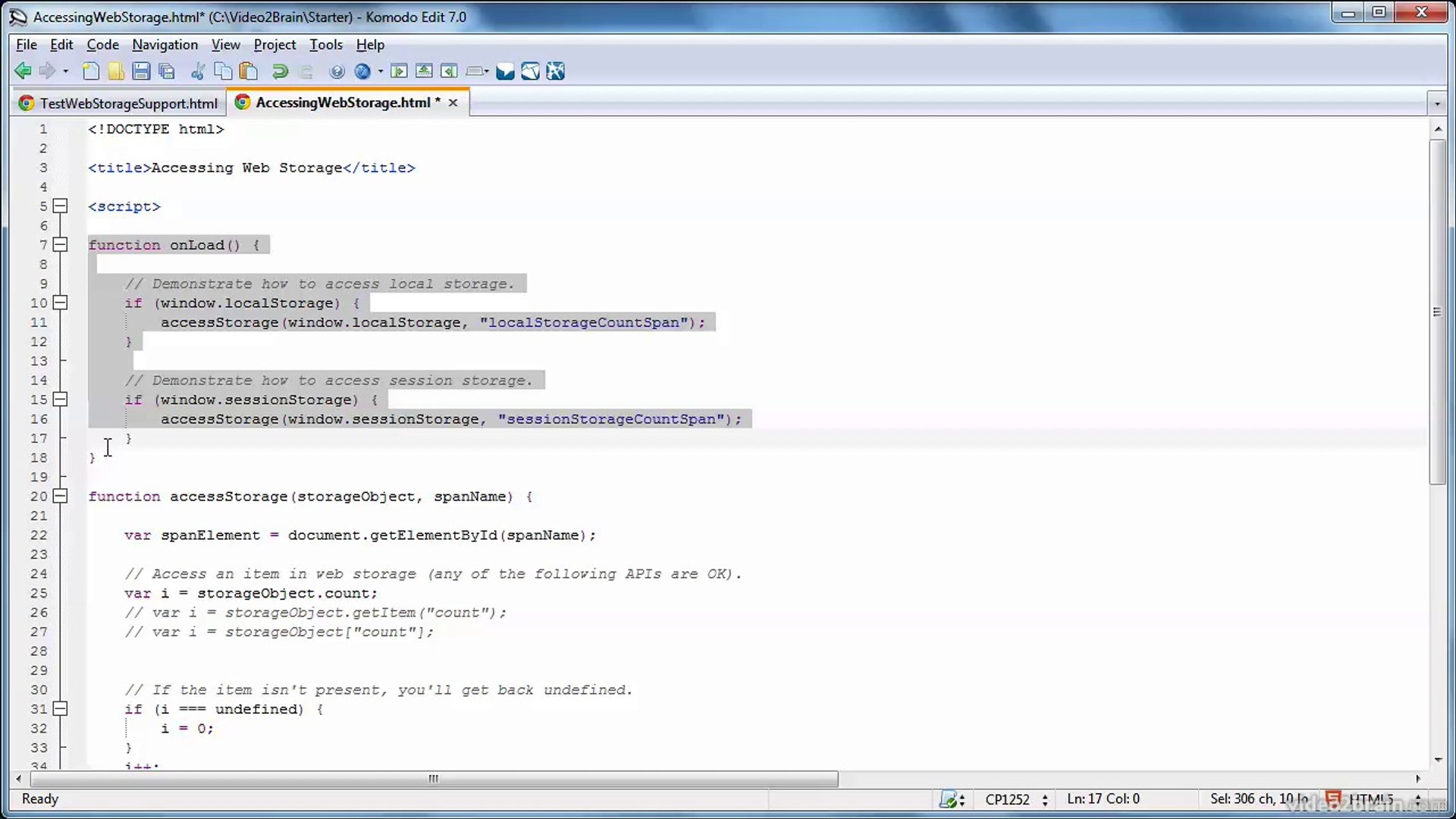Open a new file with the New File icon
The image size is (1456, 819).
90,71
